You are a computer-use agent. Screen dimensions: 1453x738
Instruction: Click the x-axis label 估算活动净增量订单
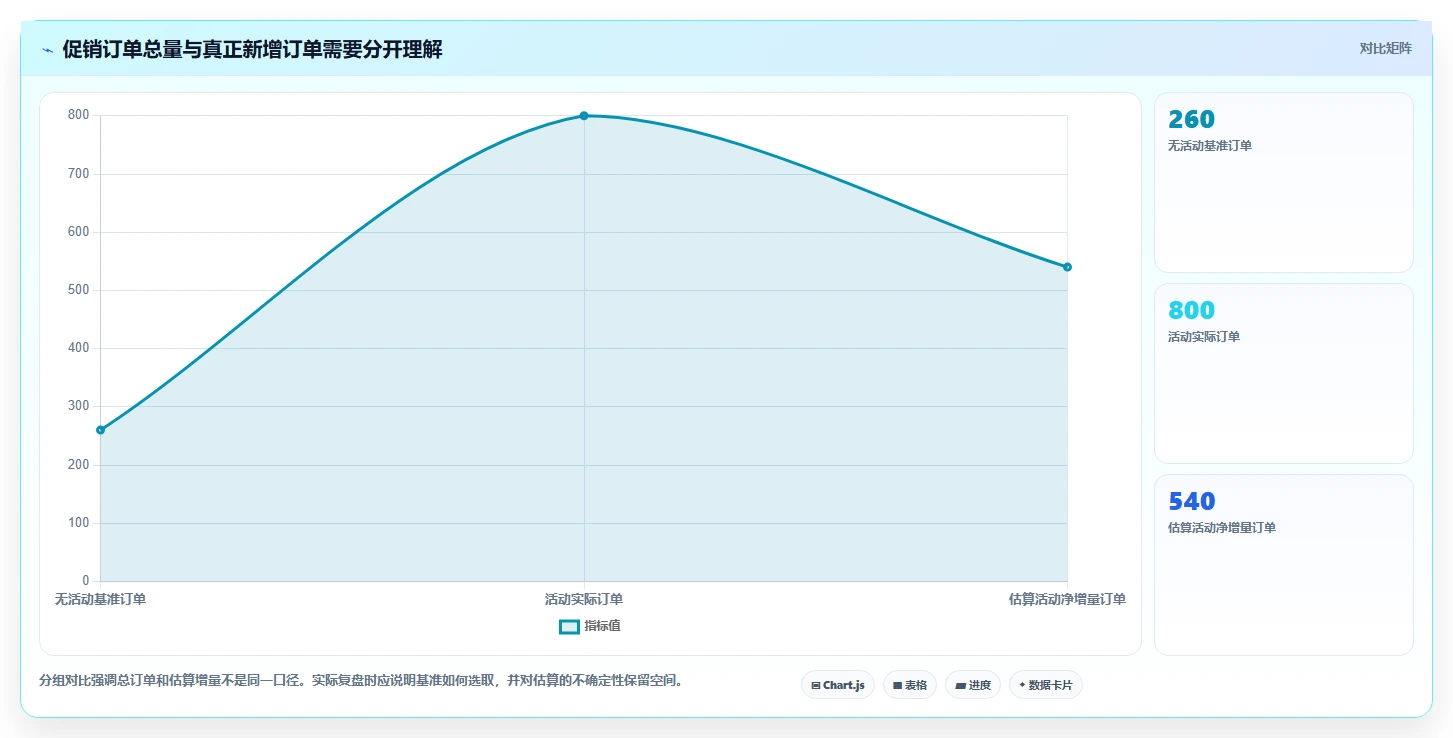click(x=1067, y=600)
